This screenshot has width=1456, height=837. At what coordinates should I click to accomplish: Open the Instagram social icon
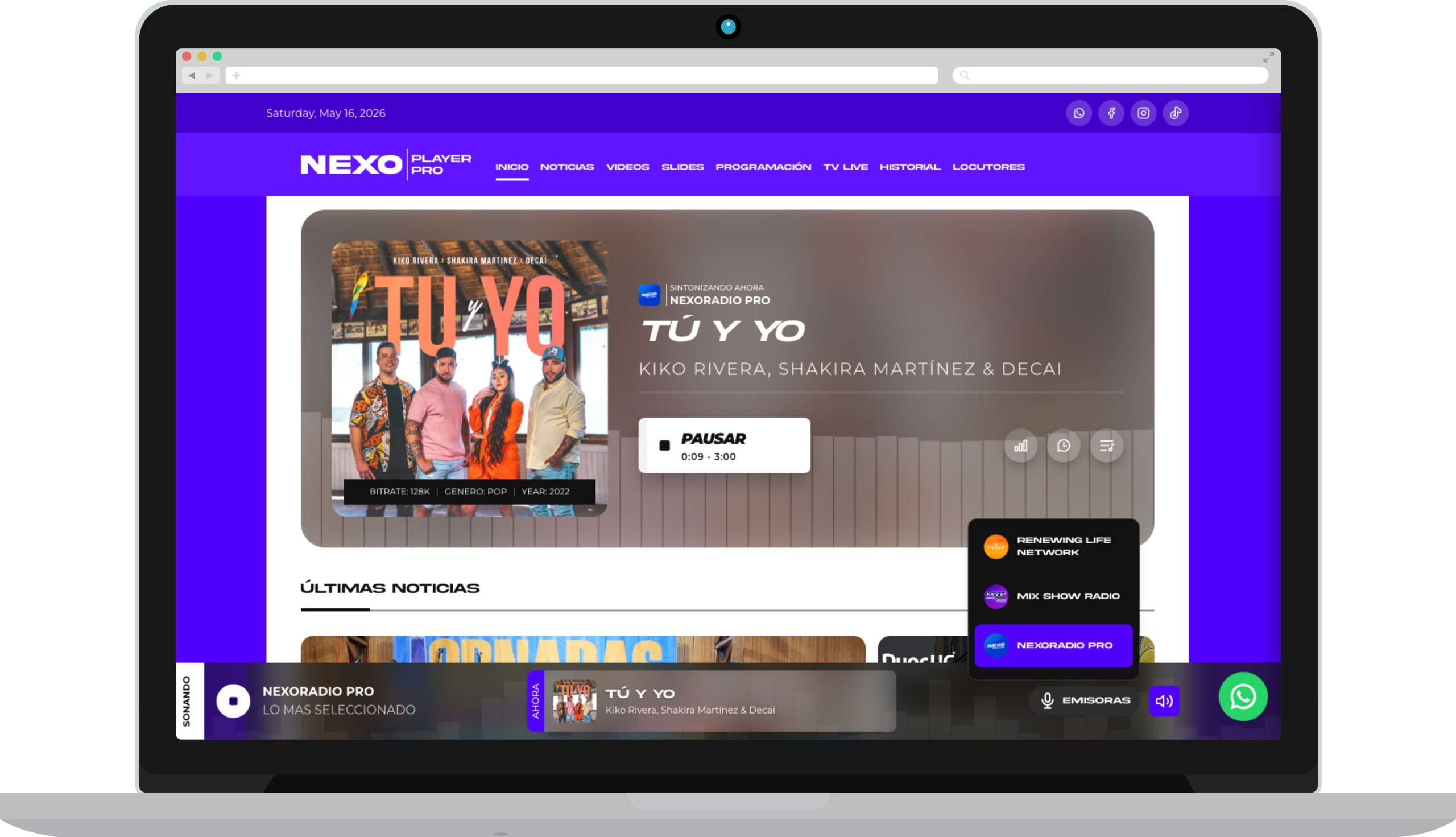pos(1143,113)
